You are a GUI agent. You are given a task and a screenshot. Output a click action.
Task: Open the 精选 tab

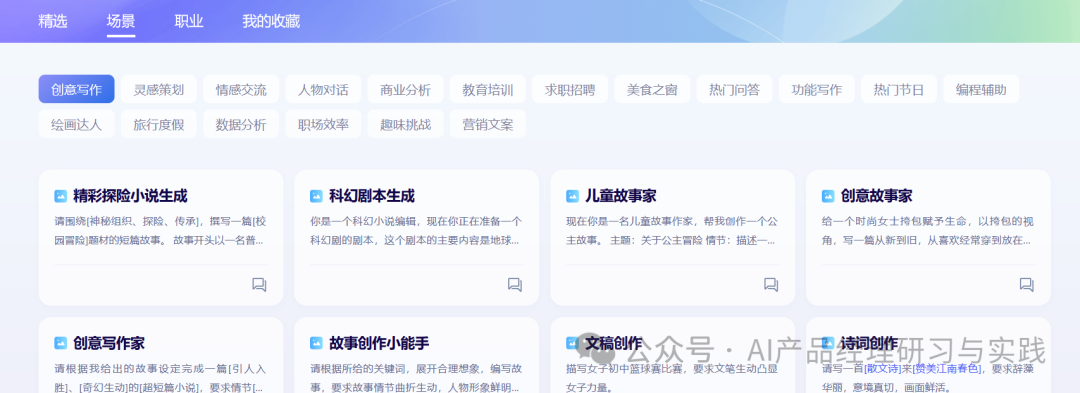53,21
